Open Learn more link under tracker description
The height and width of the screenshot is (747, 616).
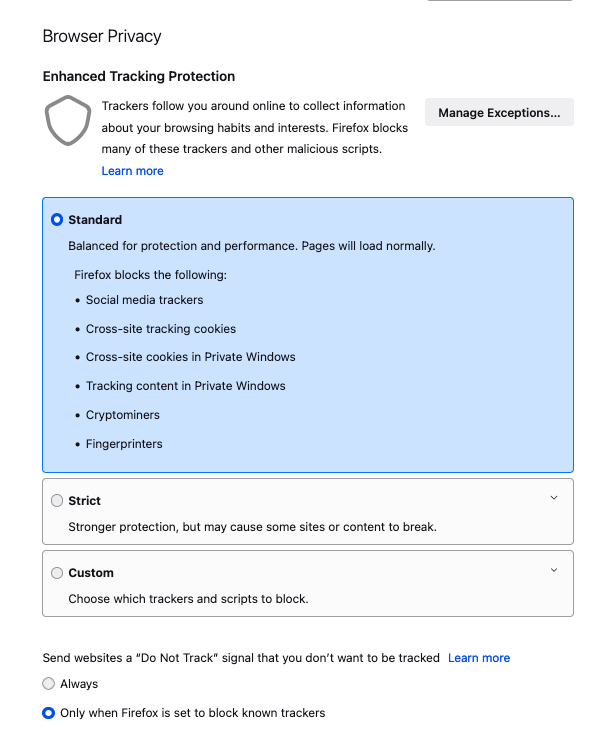(132, 171)
